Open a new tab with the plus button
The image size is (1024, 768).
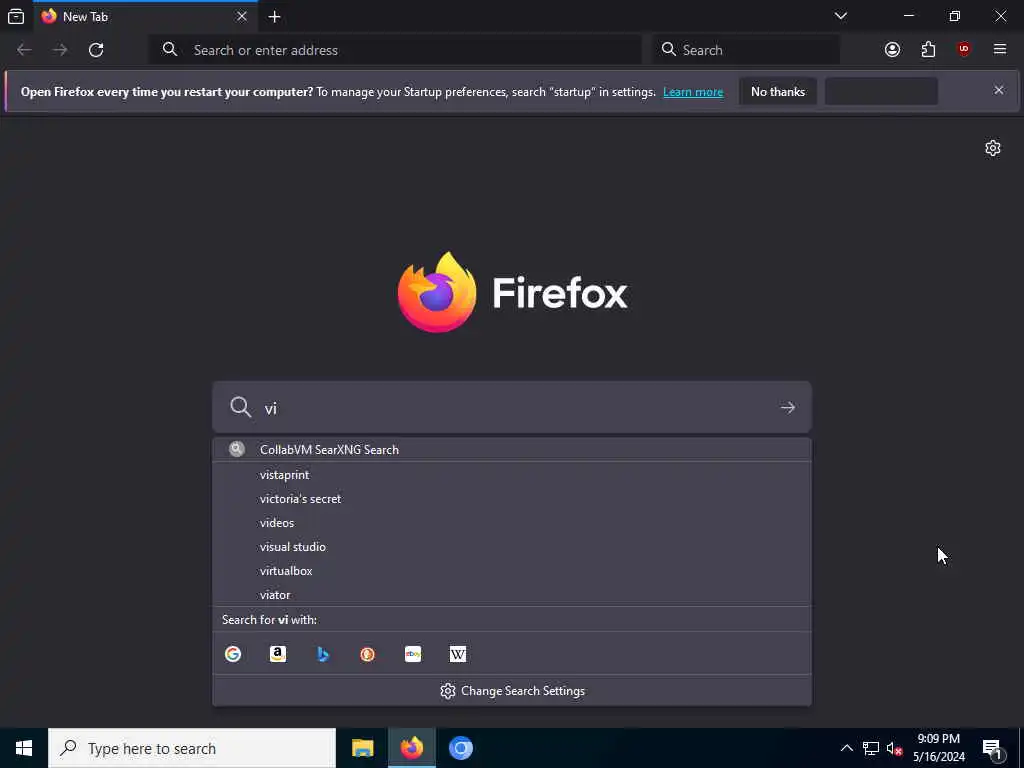(x=274, y=17)
